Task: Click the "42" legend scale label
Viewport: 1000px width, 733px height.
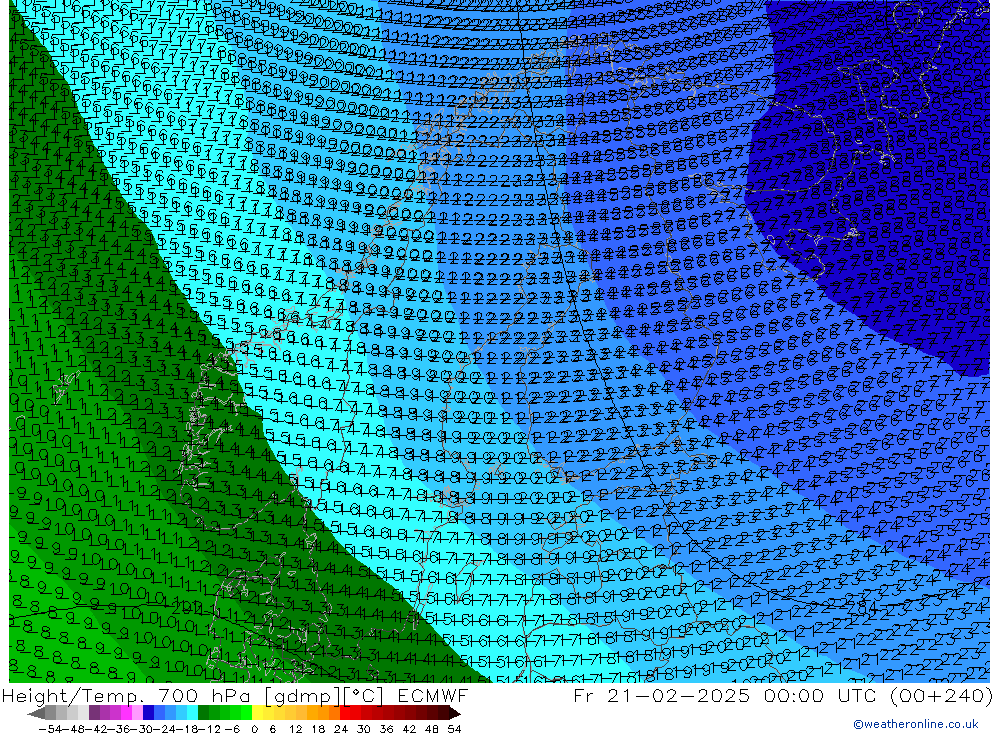Action: pos(409,729)
